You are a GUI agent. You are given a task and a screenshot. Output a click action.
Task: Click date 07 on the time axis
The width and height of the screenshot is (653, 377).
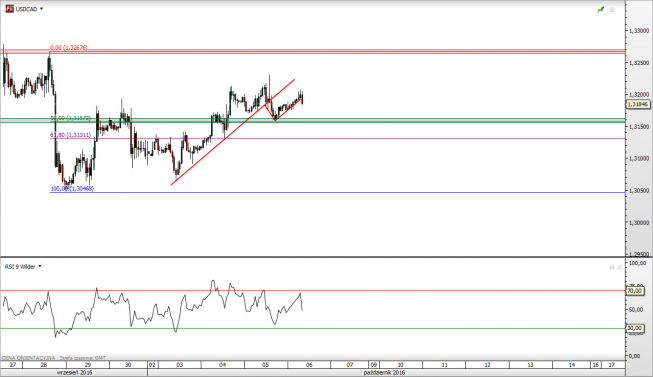(x=350, y=365)
